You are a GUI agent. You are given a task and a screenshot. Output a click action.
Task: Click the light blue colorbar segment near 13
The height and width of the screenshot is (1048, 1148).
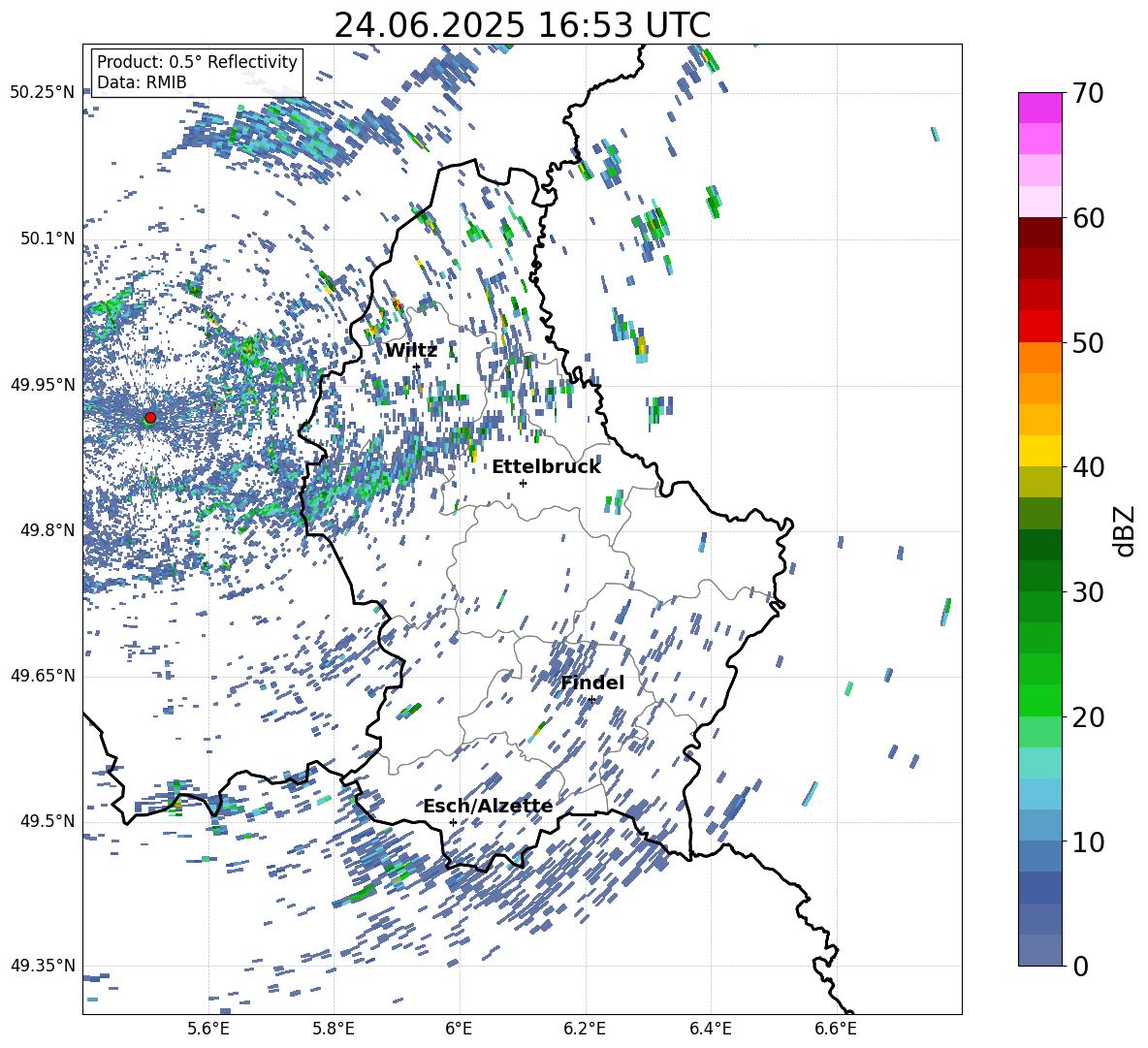point(1039,794)
